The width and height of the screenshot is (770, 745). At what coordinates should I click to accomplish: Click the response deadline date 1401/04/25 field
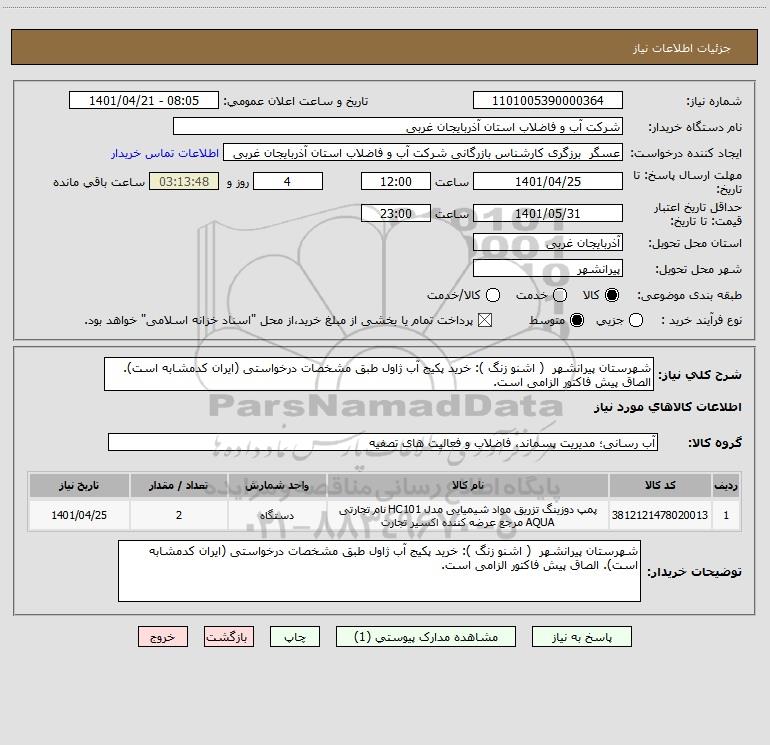click(x=548, y=181)
